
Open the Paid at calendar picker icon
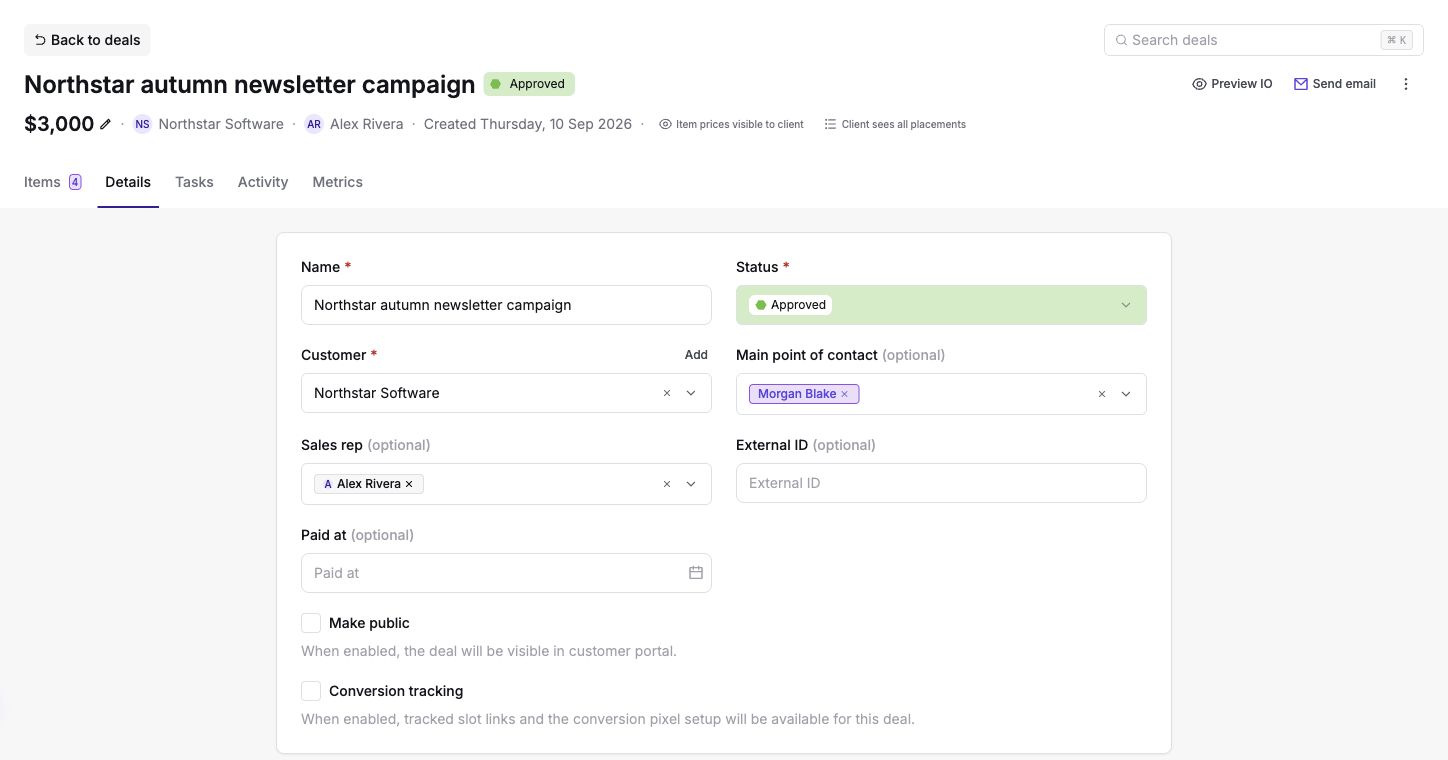point(696,573)
